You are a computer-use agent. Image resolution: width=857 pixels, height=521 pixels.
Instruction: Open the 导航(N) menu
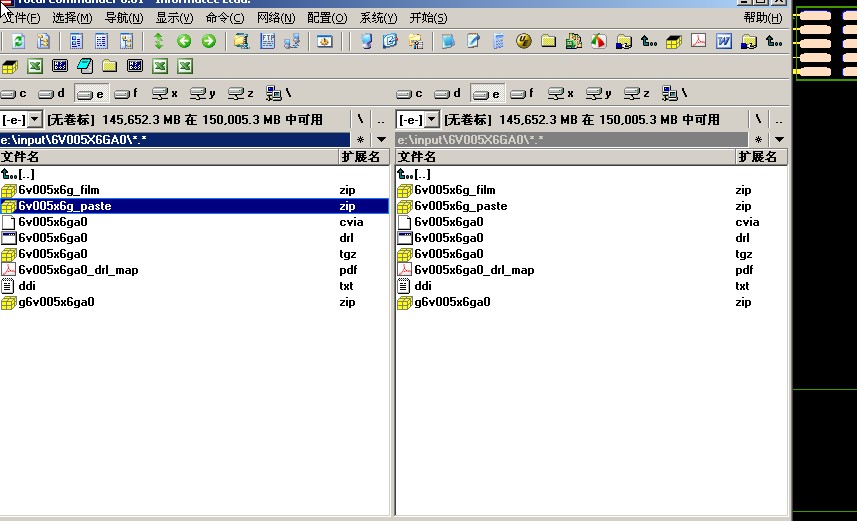coord(124,18)
